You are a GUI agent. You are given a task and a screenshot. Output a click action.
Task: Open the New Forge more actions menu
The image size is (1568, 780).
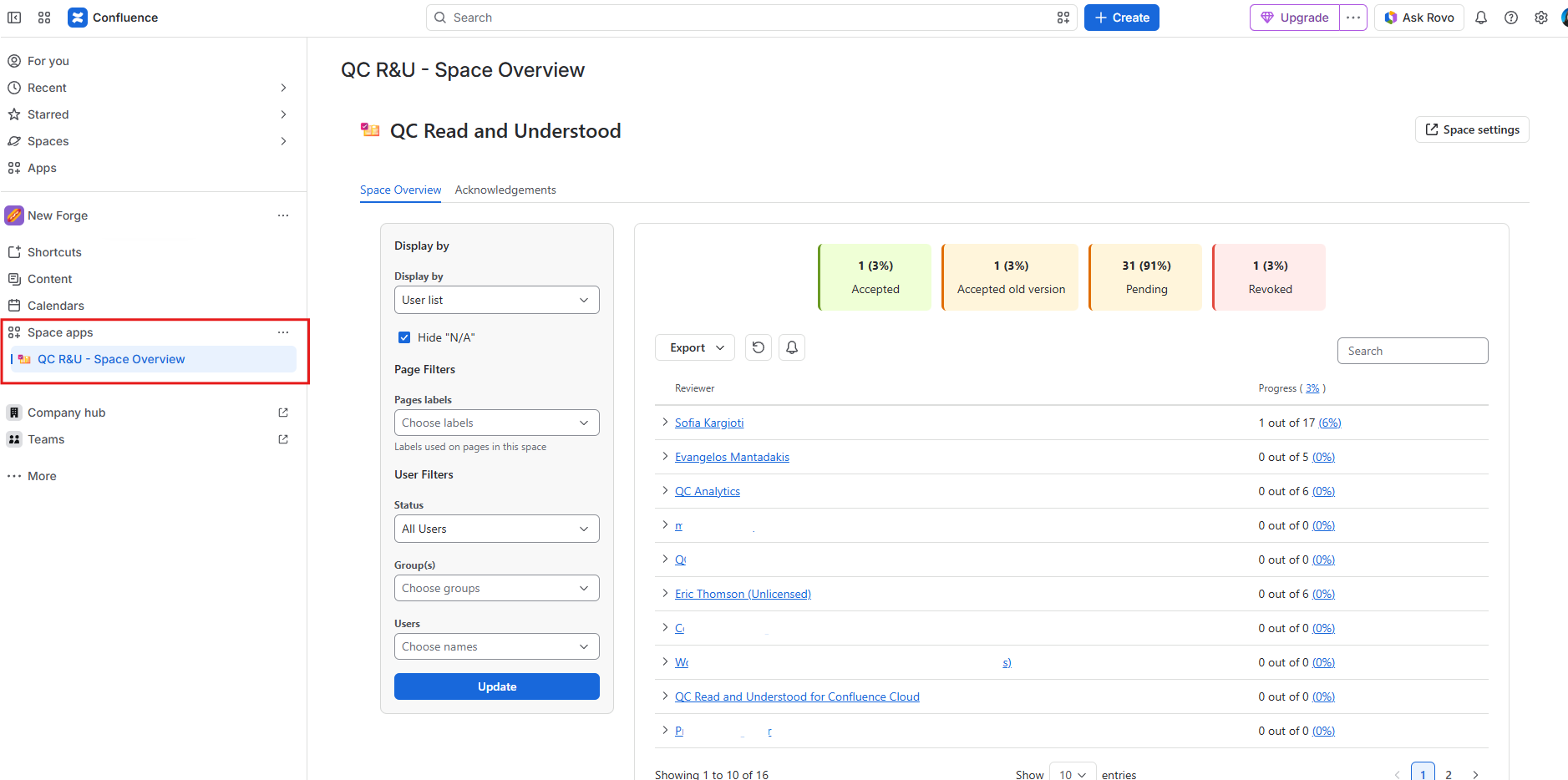pos(283,215)
